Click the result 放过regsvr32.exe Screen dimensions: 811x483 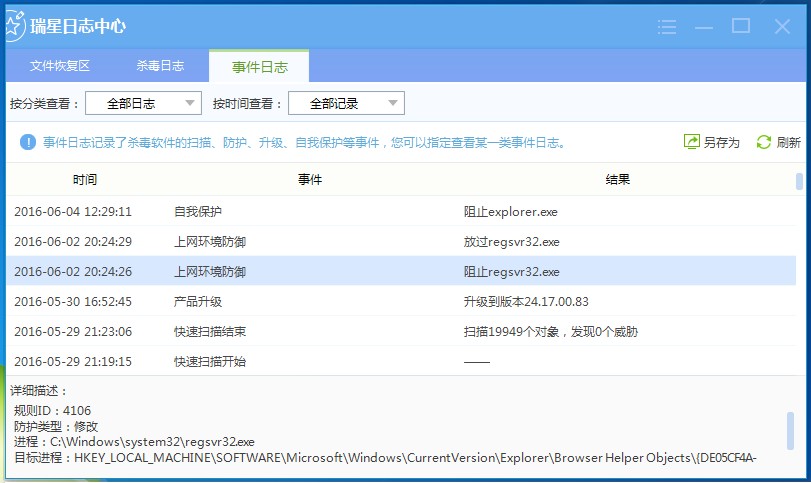coord(512,242)
